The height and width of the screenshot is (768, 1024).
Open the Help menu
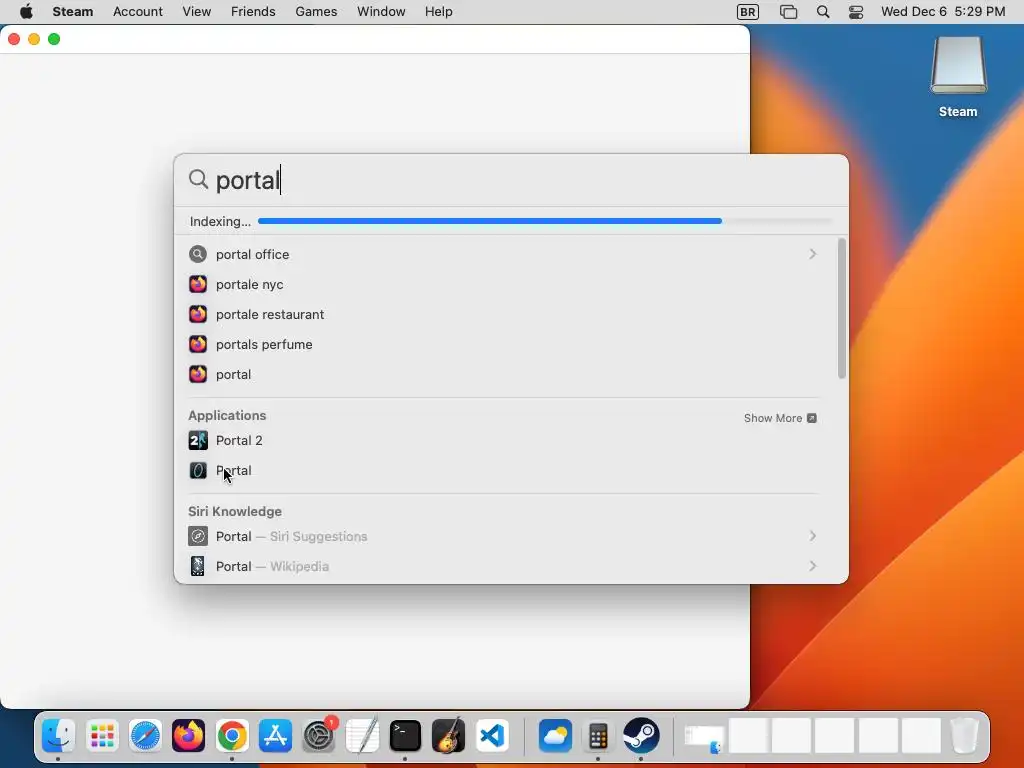coord(439,12)
